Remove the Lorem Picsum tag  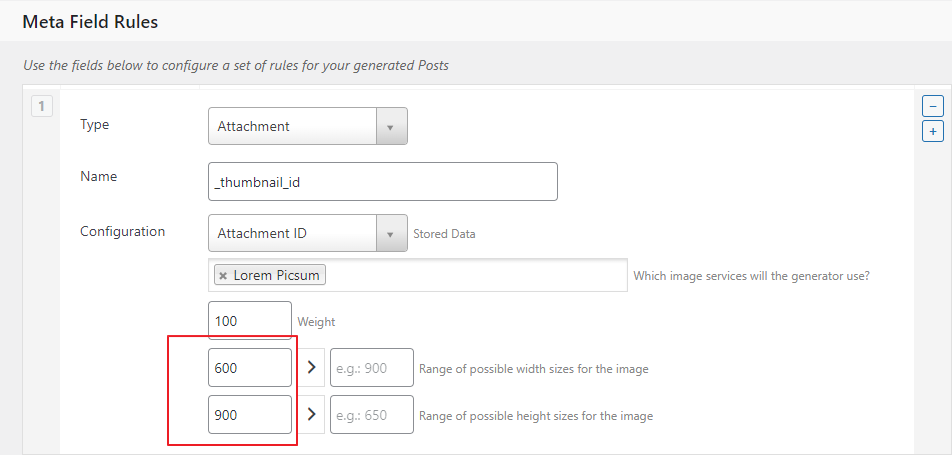223,275
